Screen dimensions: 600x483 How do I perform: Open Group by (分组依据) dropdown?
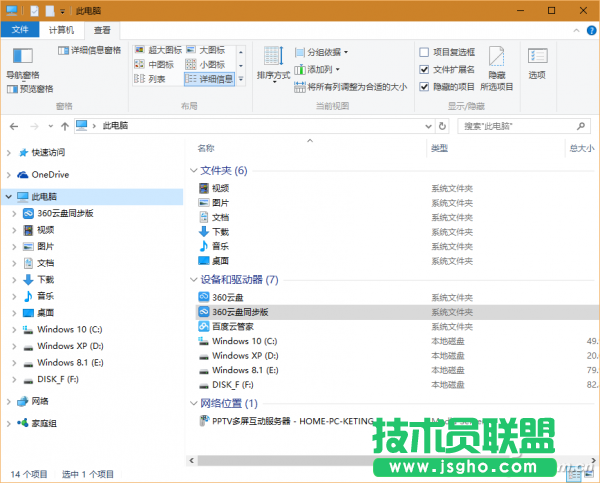tap(321, 52)
